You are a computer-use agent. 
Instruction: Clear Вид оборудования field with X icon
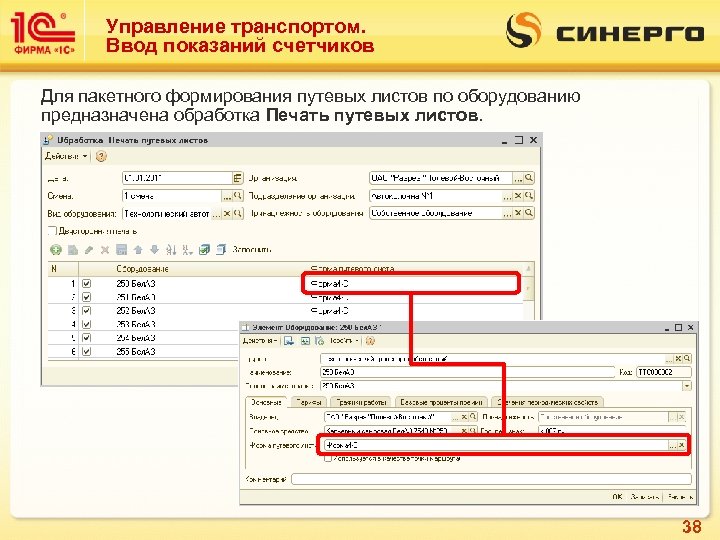pyautogui.click(x=227, y=214)
